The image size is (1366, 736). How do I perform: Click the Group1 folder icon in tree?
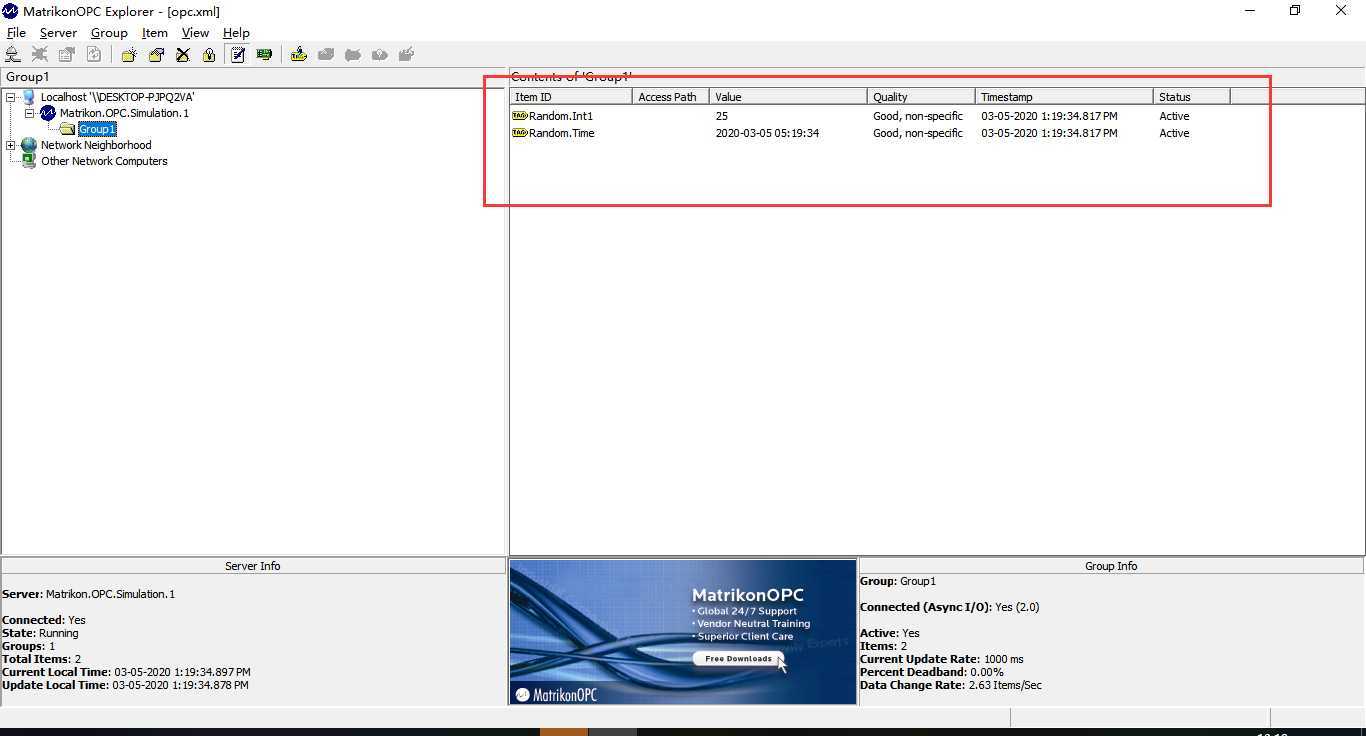click(x=67, y=129)
